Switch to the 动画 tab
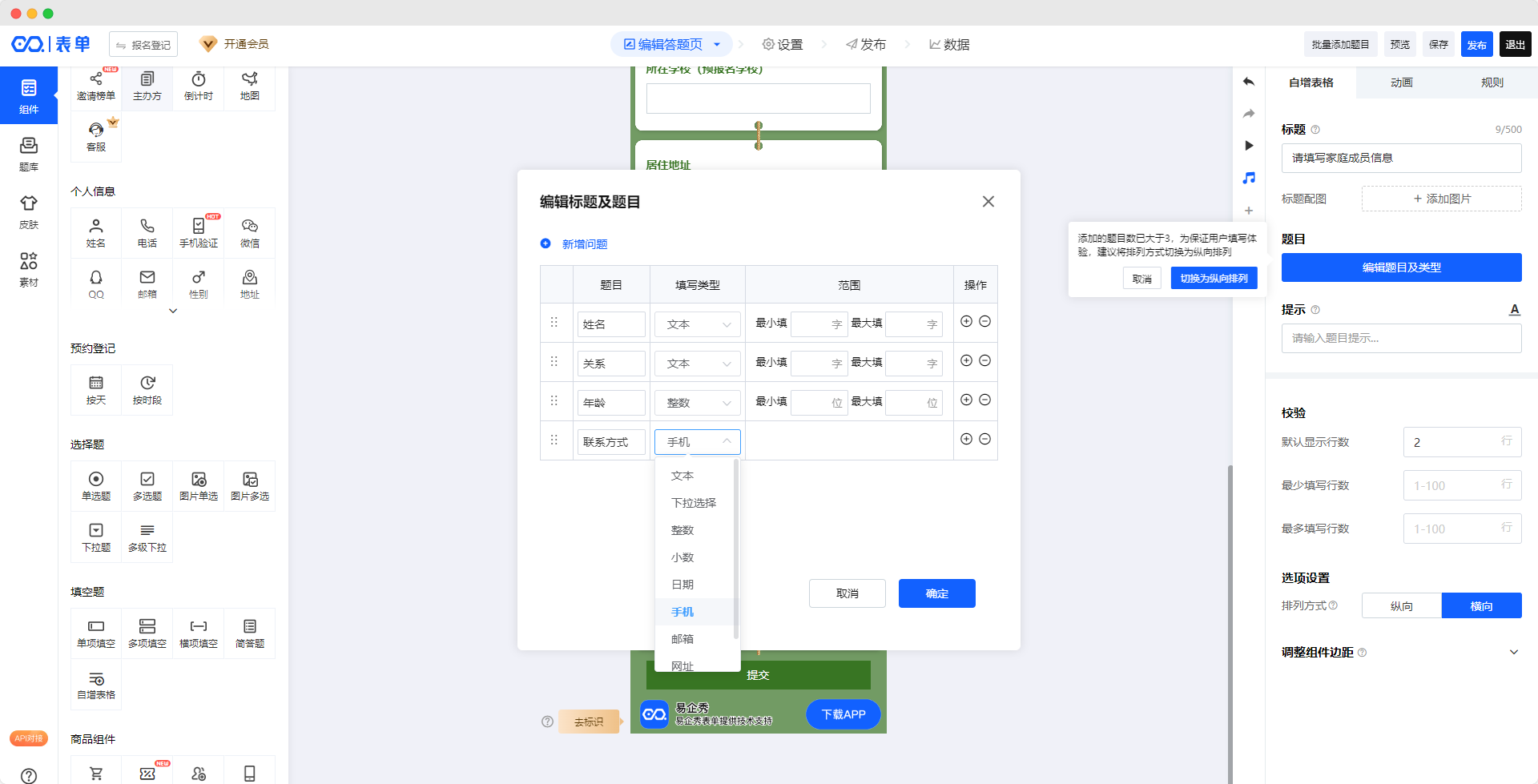Screen dimensions: 1538x784 tap(1401, 82)
